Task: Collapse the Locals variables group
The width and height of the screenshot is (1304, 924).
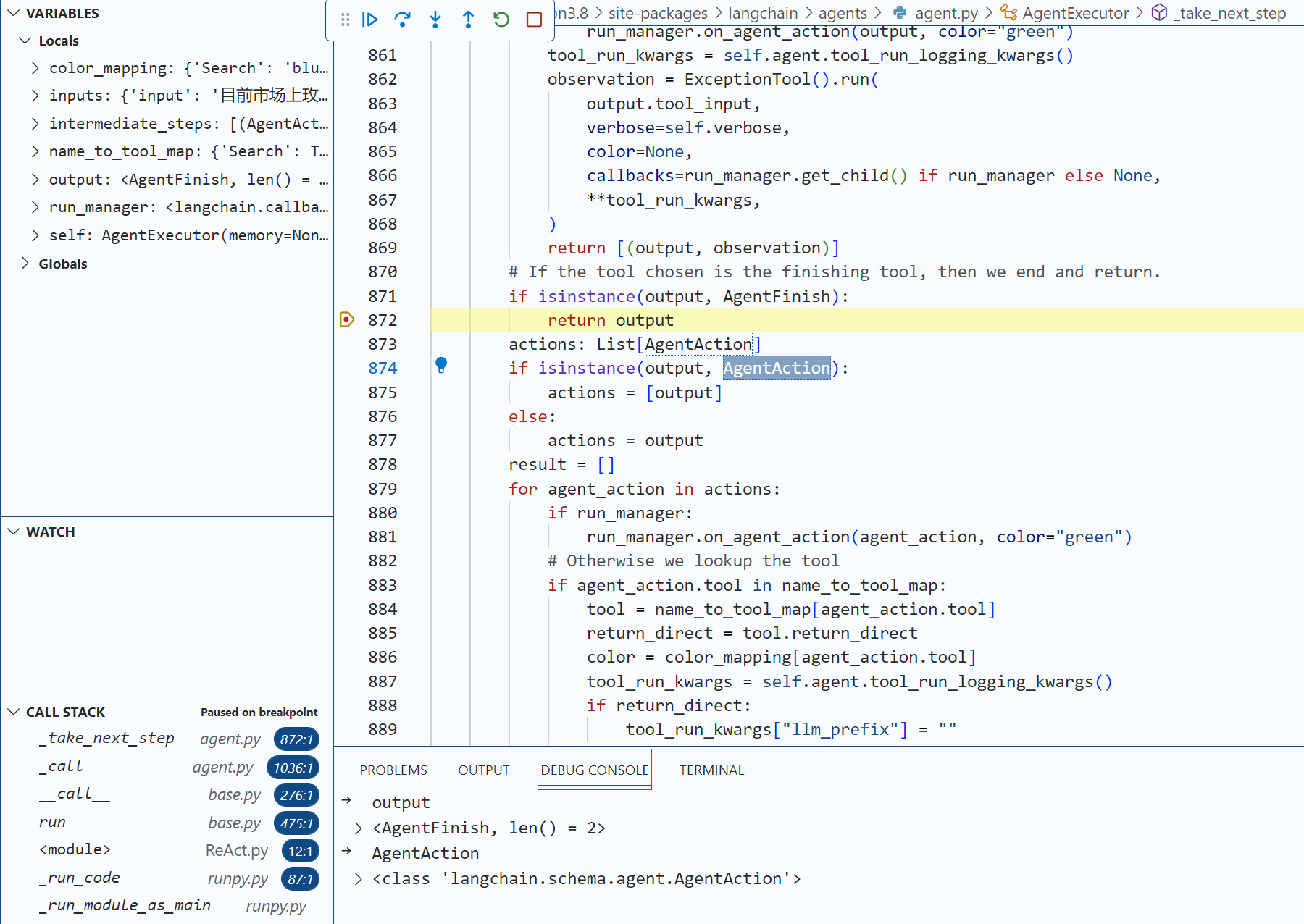Action: (x=25, y=41)
